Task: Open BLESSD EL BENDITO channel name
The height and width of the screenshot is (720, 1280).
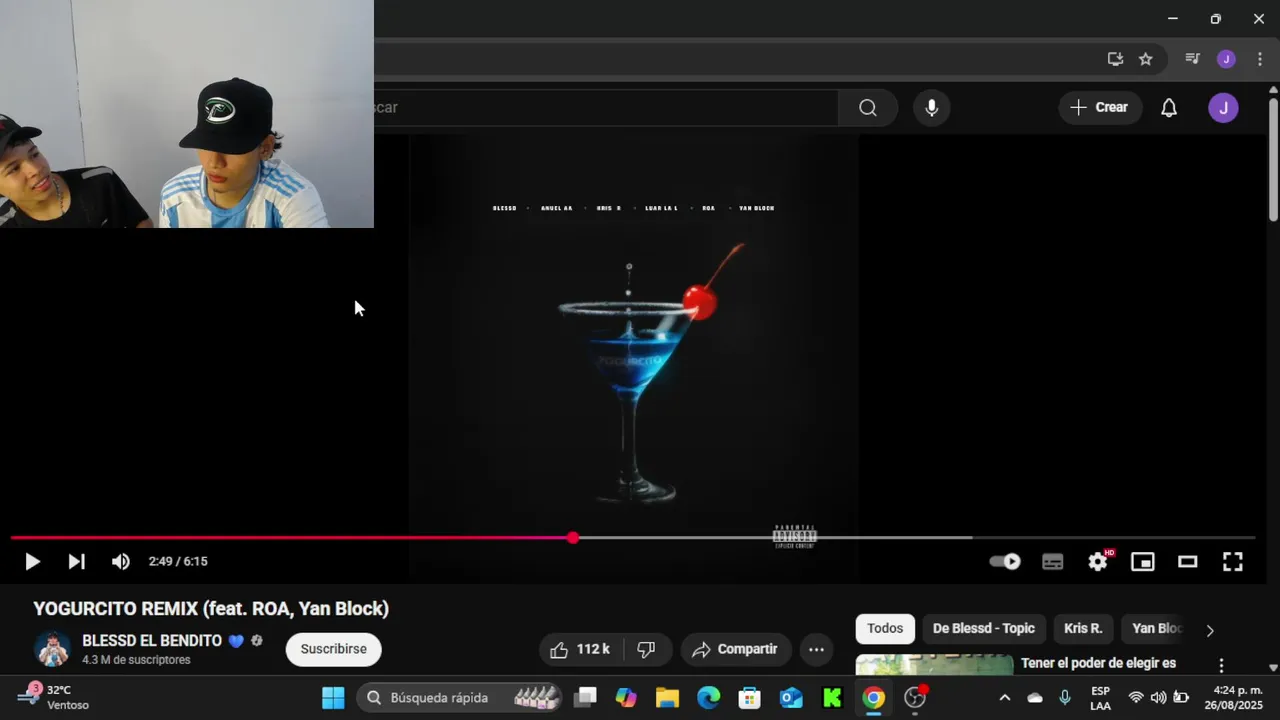Action: (x=152, y=641)
